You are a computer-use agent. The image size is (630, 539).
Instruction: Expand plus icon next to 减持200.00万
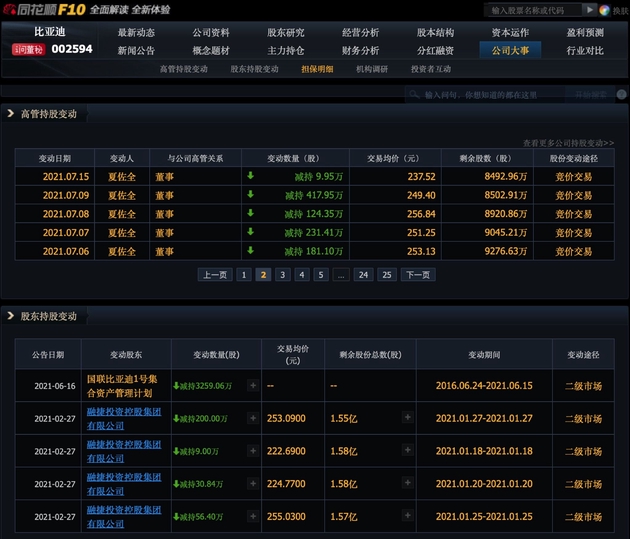pyautogui.click(x=253, y=418)
